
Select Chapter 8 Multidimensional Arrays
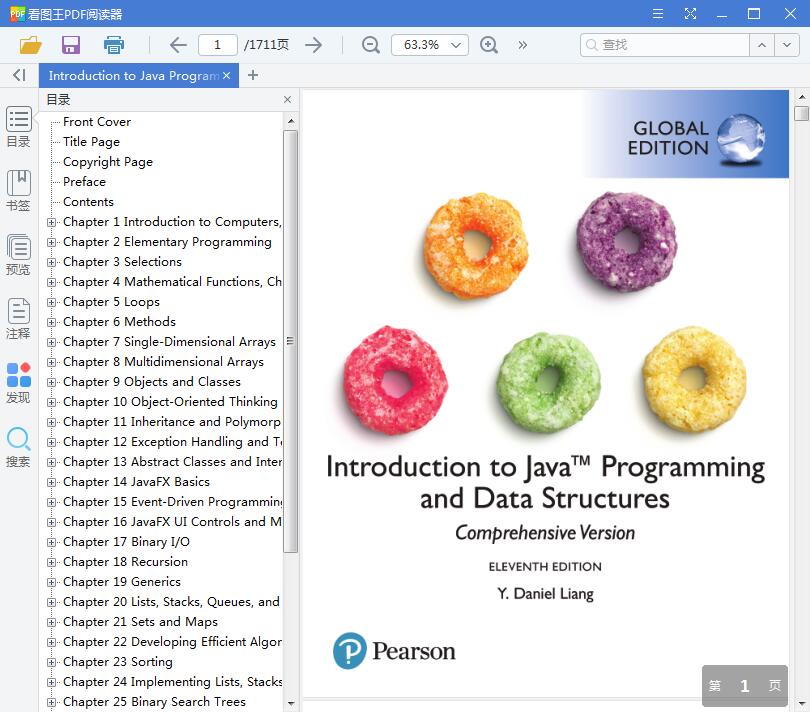point(163,362)
